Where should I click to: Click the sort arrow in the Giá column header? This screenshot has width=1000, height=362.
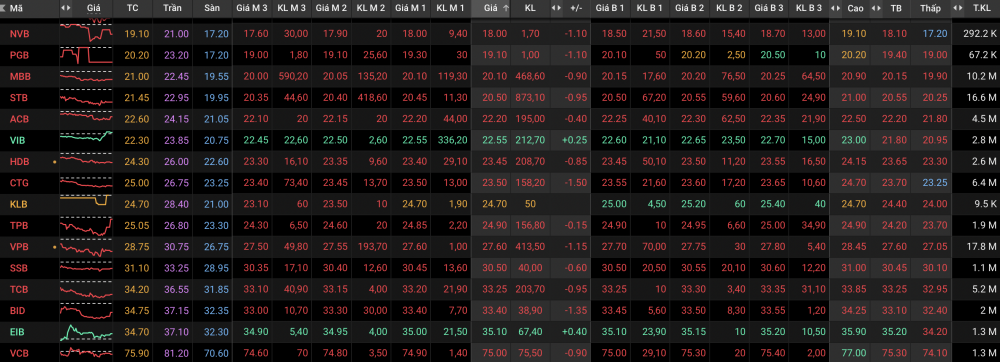click(506, 8)
